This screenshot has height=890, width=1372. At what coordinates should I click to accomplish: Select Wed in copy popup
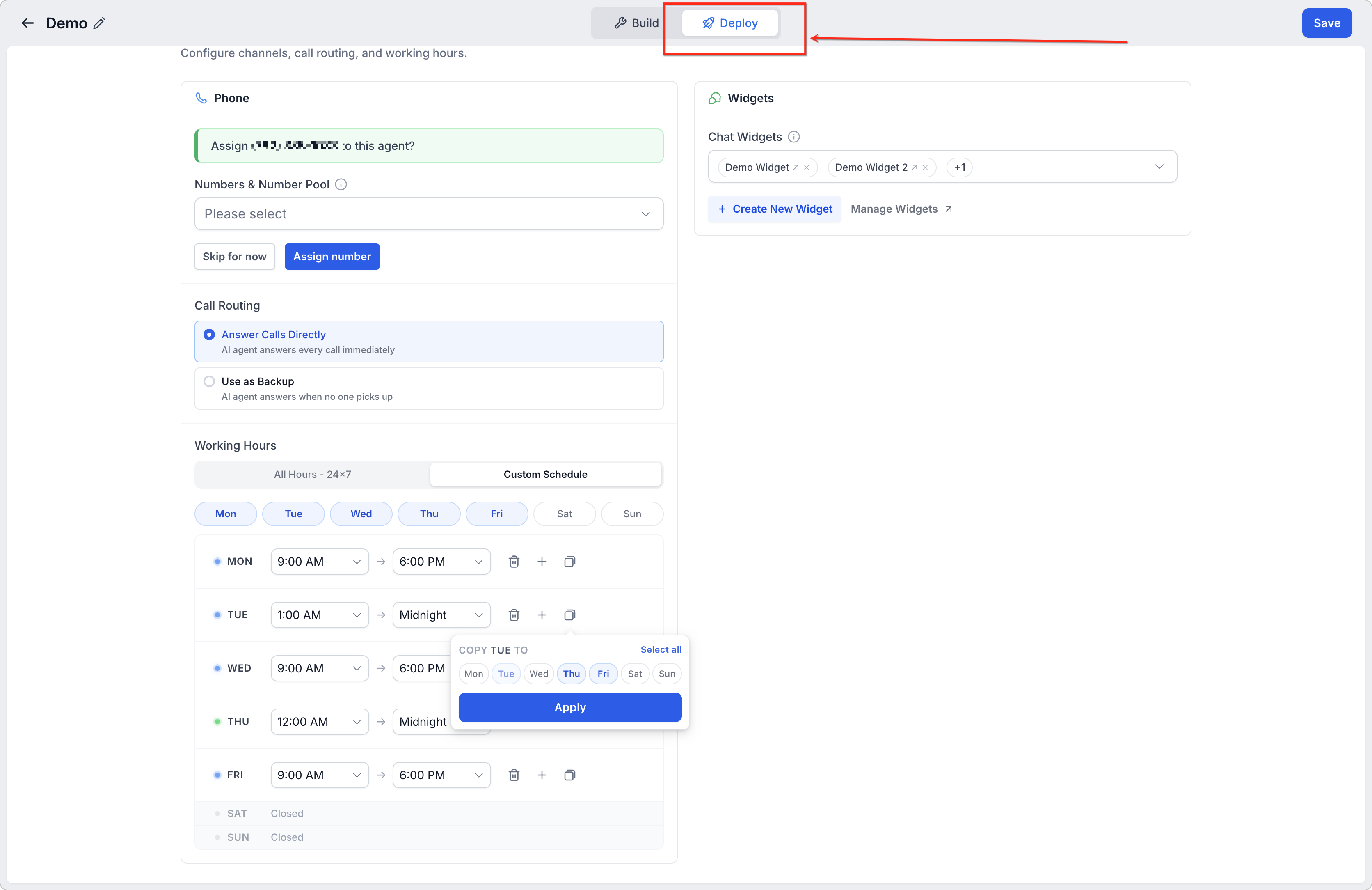click(539, 674)
